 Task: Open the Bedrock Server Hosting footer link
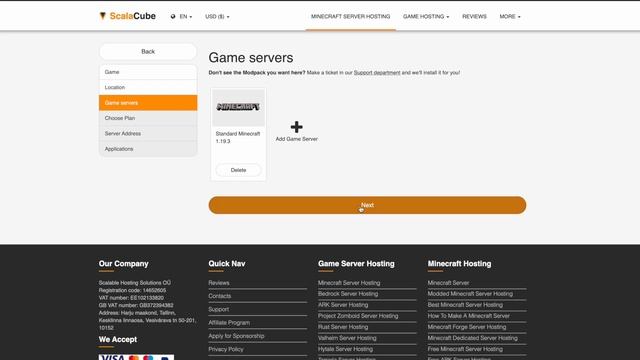[x=348, y=294]
